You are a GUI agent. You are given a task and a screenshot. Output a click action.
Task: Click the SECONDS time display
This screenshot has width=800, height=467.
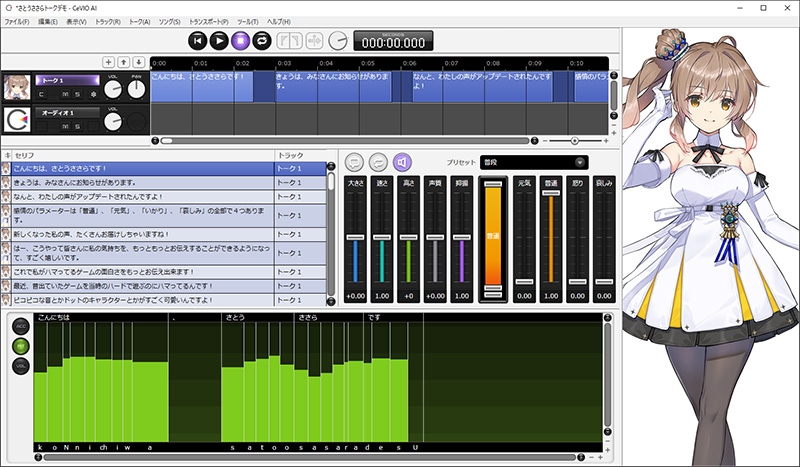click(393, 41)
